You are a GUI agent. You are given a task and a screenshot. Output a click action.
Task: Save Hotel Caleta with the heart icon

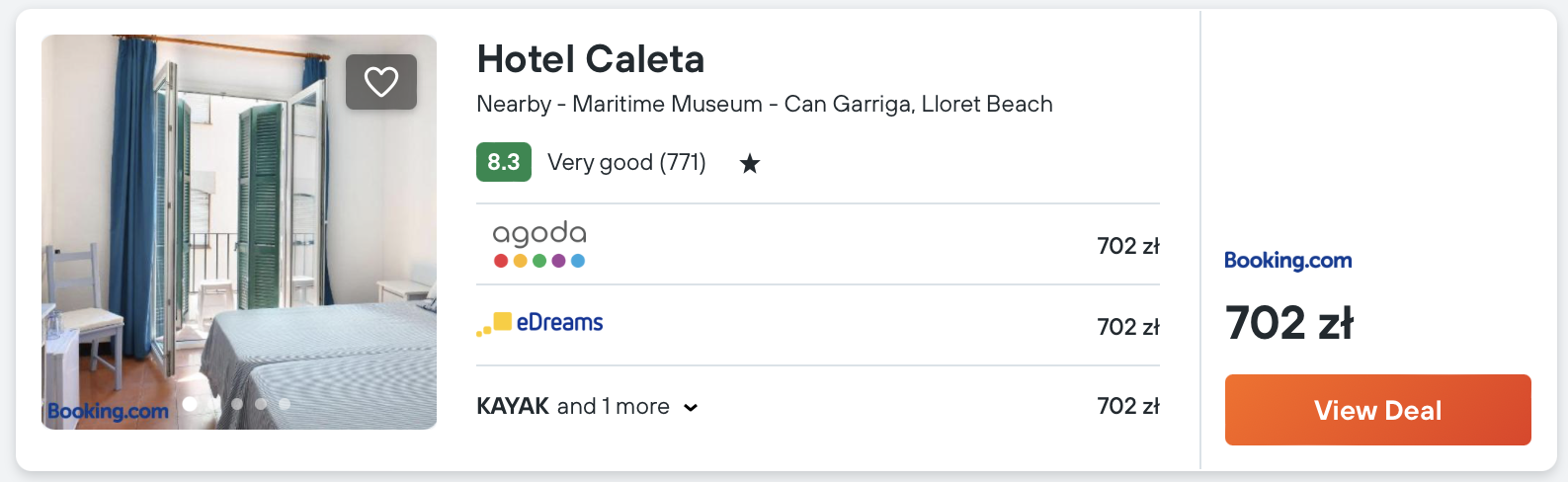(381, 82)
